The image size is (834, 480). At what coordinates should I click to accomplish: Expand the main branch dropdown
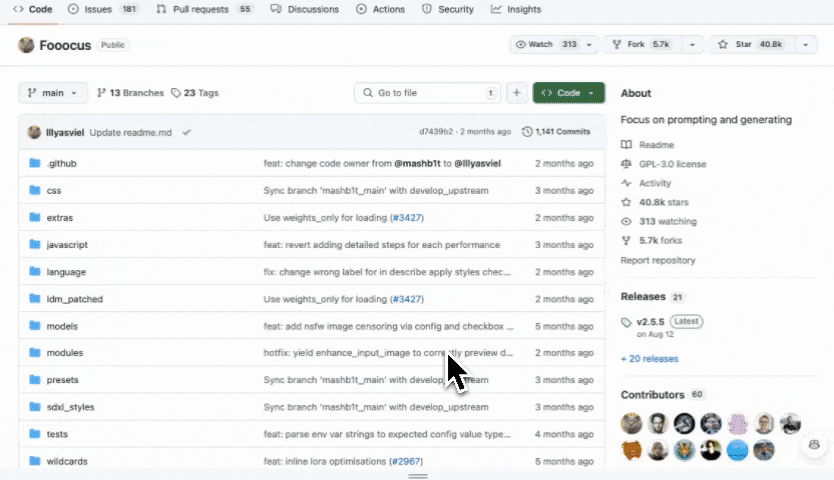53,93
